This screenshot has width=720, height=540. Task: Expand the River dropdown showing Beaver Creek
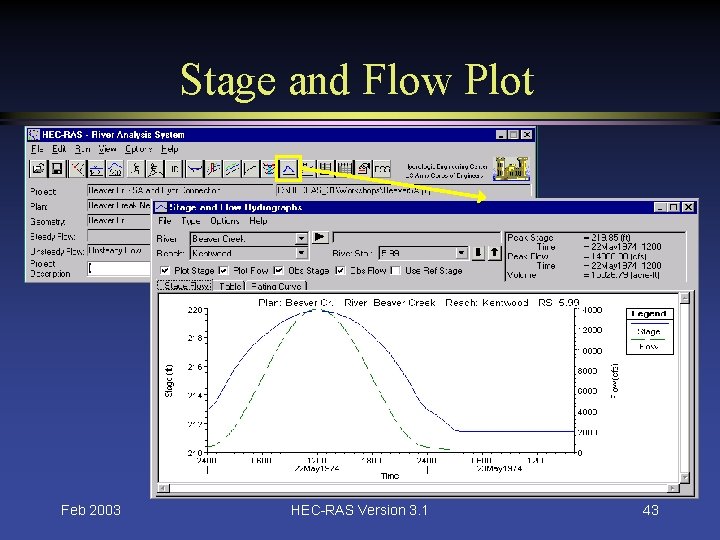click(x=301, y=238)
